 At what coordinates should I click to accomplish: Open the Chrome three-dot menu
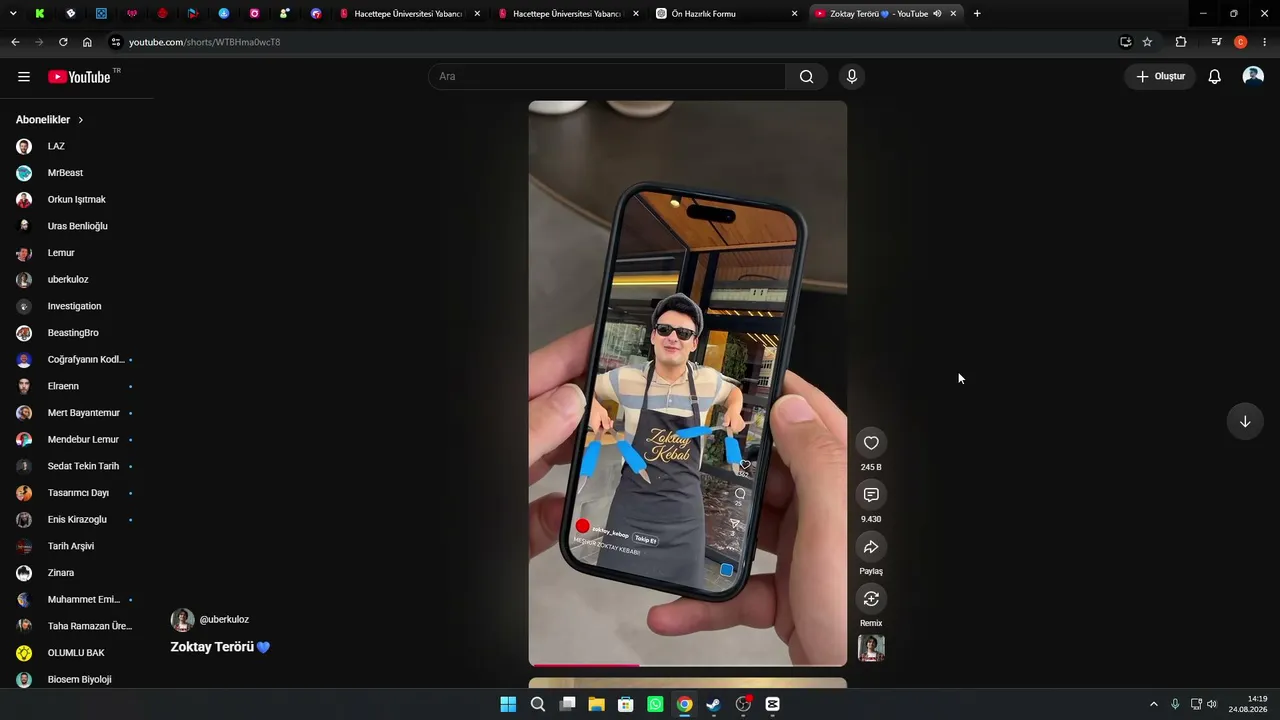1265,42
